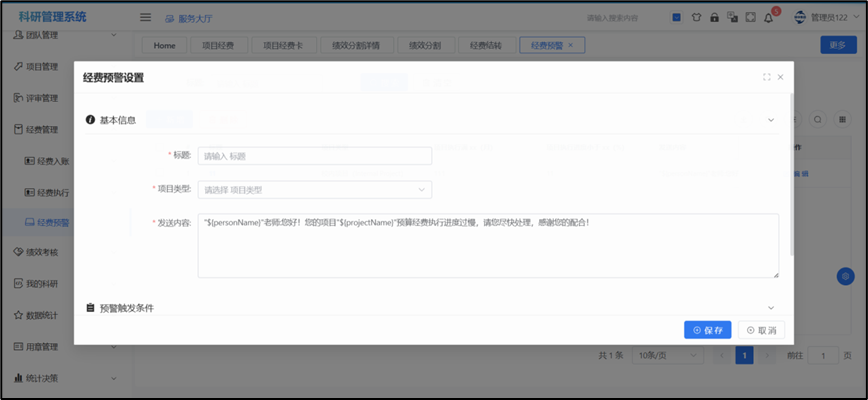Open the 管理员122 user menu
The image size is (868, 400).
826,17
